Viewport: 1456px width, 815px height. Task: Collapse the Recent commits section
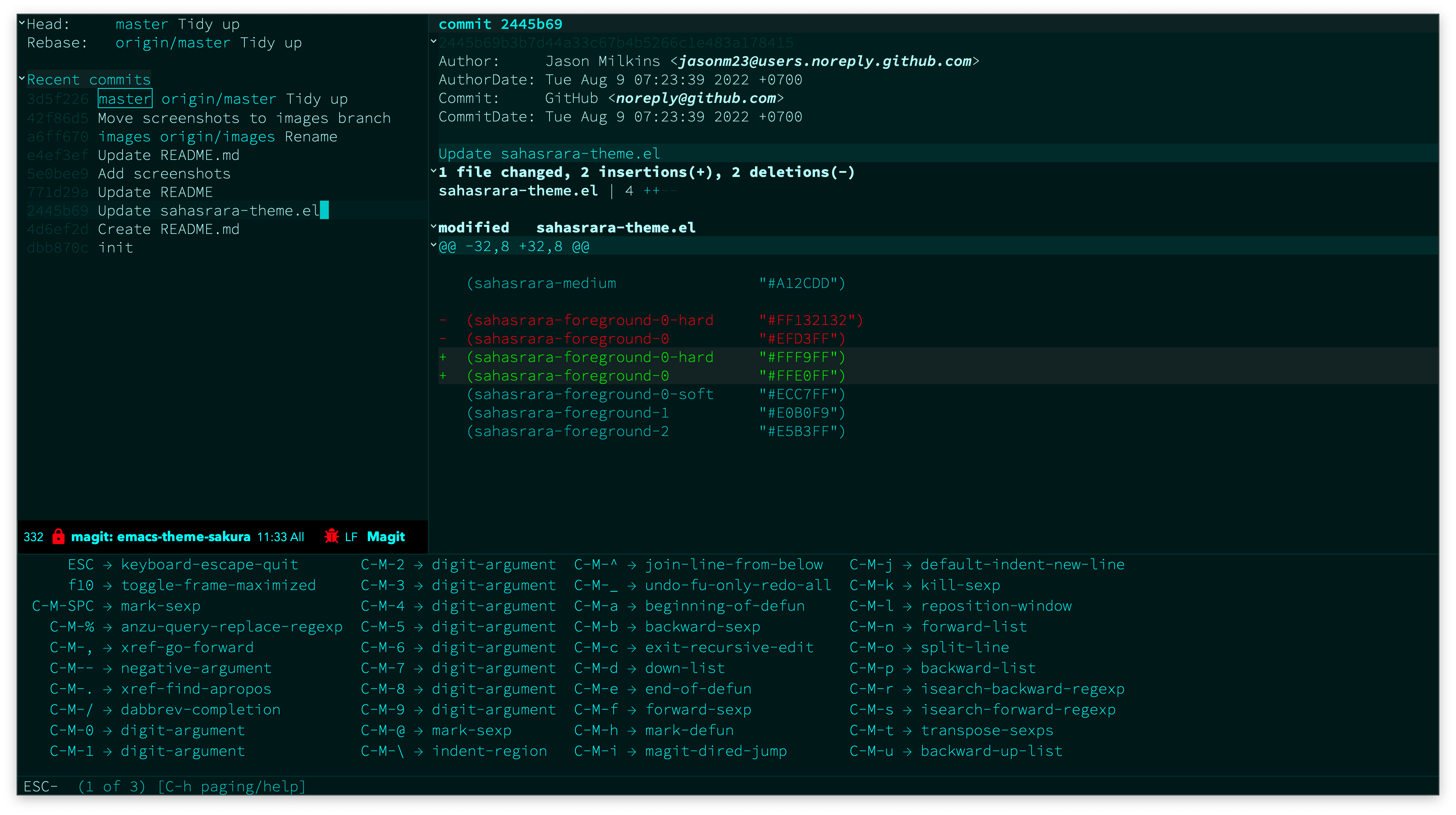[x=22, y=78]
